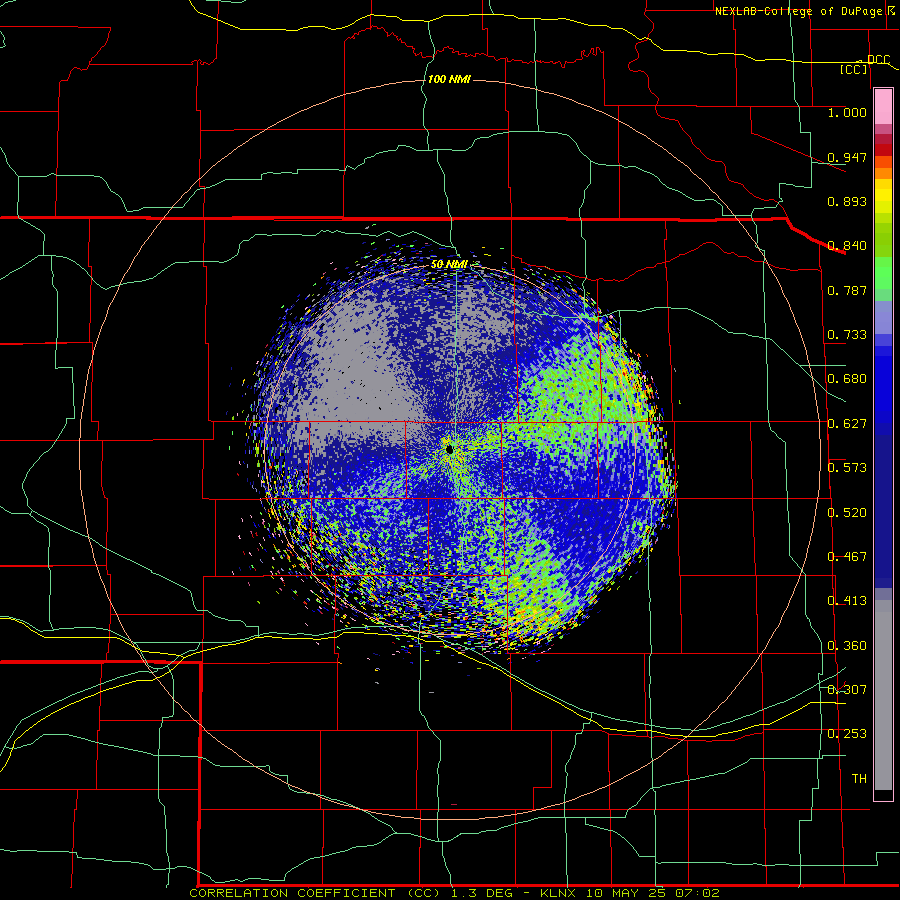Select the 0.947 scale value

(x=847, y=157)
